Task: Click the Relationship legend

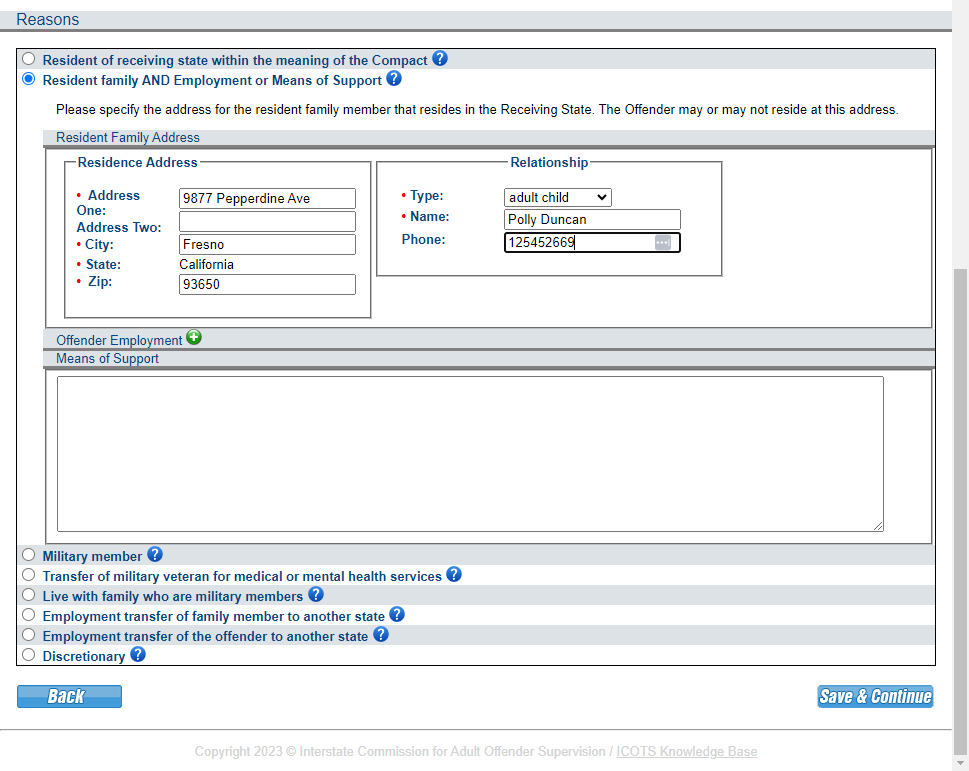Action: [549, 162]
